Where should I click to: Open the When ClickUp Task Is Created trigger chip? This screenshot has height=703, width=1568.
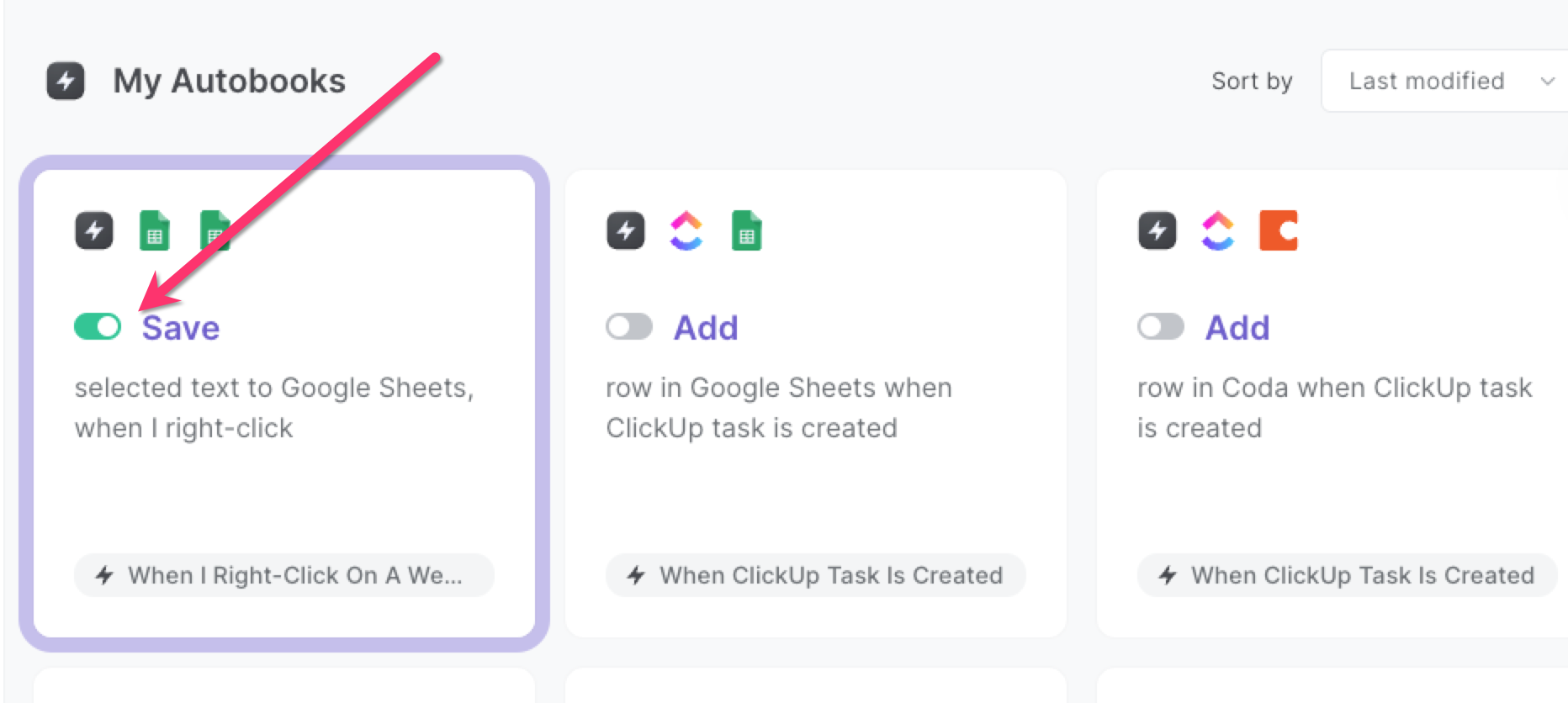(x=814, y=575)
